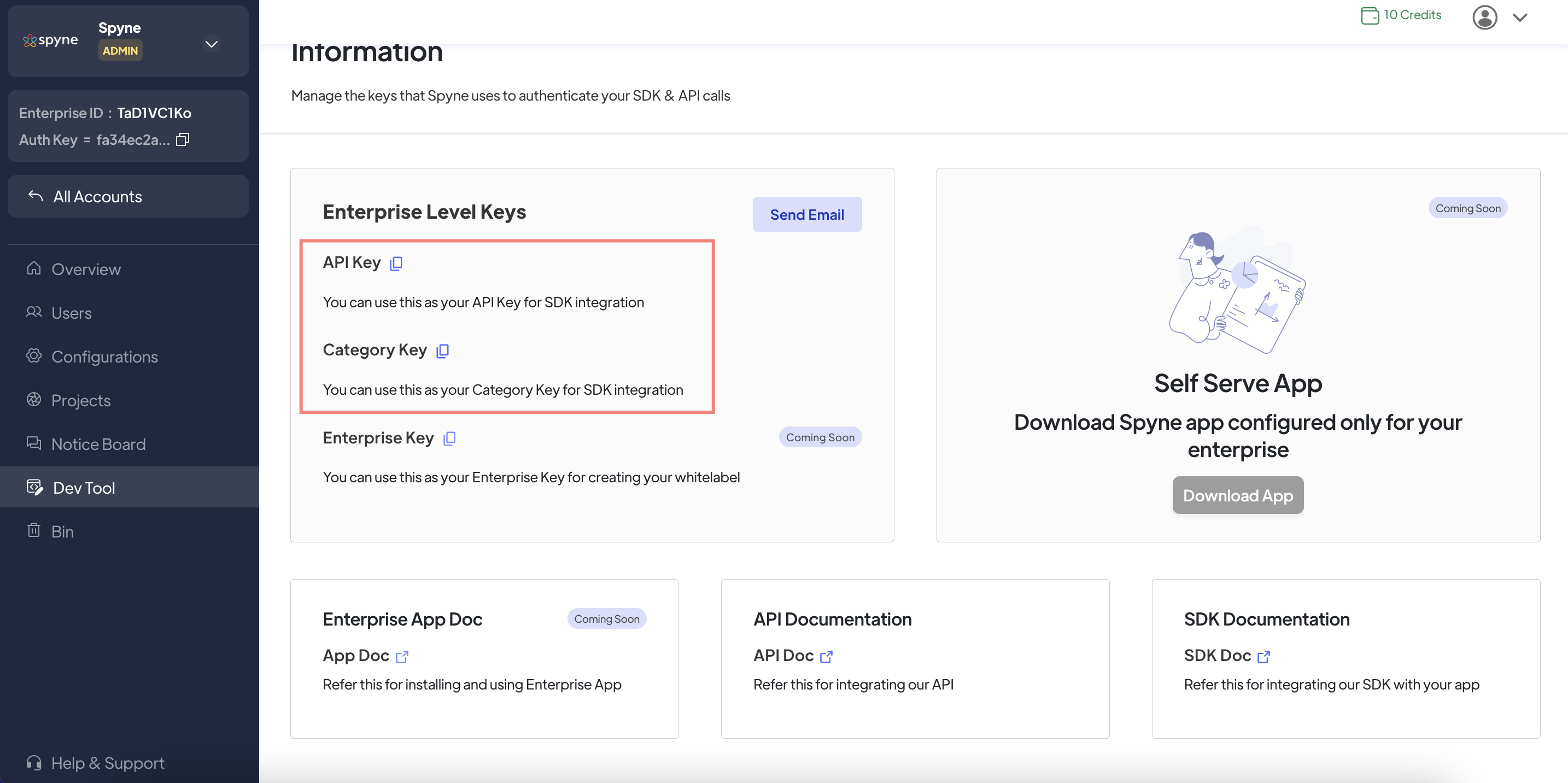This screenshot has height=783, width=1568.
Task: Open App Doc external link icon
Action: (x=402, y=656)
